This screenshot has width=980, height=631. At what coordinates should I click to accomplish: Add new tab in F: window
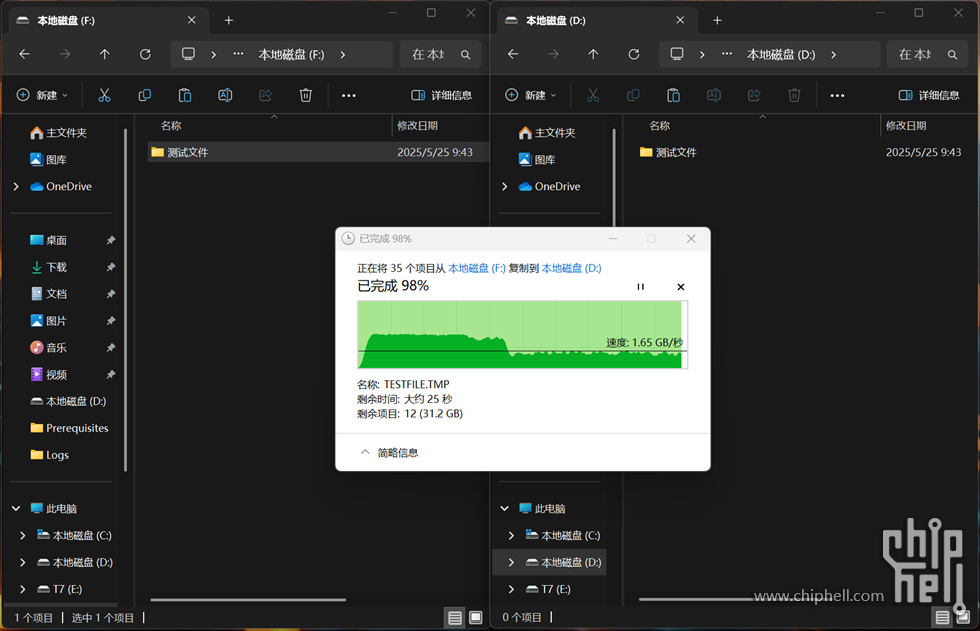click(x=229, y=21)
